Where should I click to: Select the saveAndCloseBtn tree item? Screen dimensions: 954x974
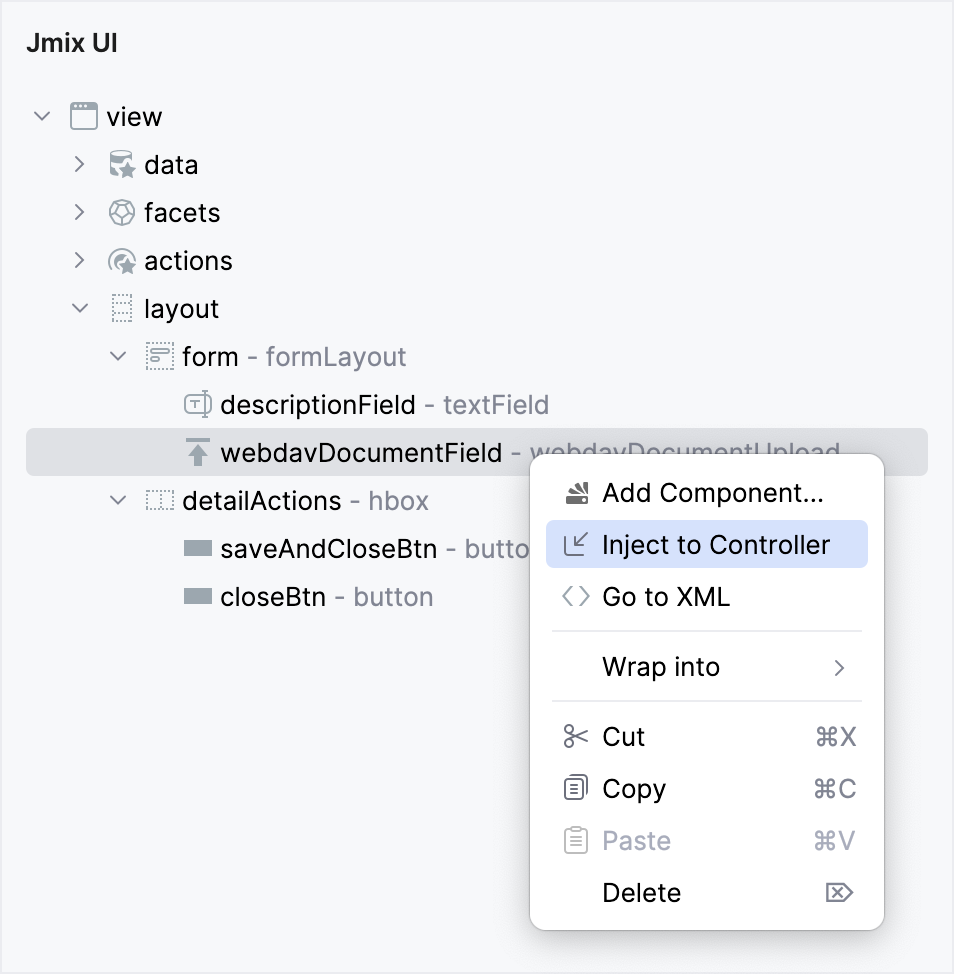point(330,548)
